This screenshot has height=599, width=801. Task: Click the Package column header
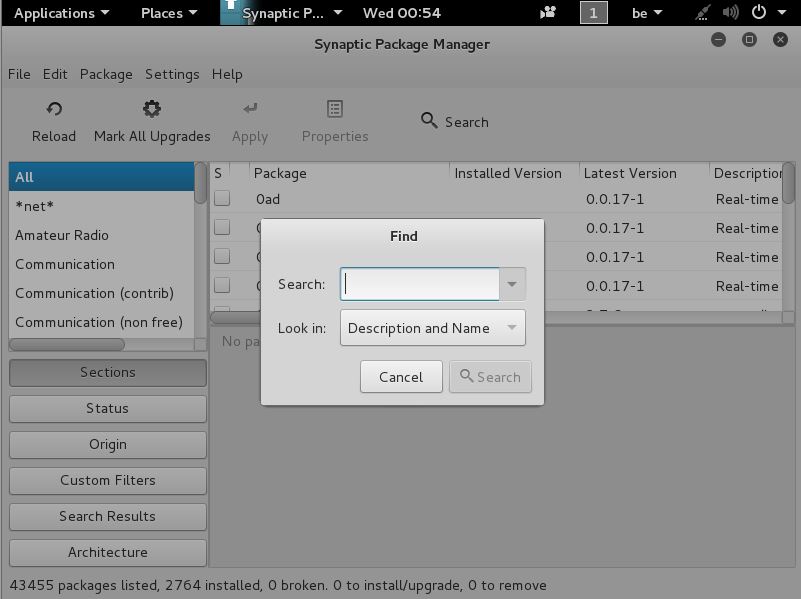pyautogui.click(x=349, y=173)
